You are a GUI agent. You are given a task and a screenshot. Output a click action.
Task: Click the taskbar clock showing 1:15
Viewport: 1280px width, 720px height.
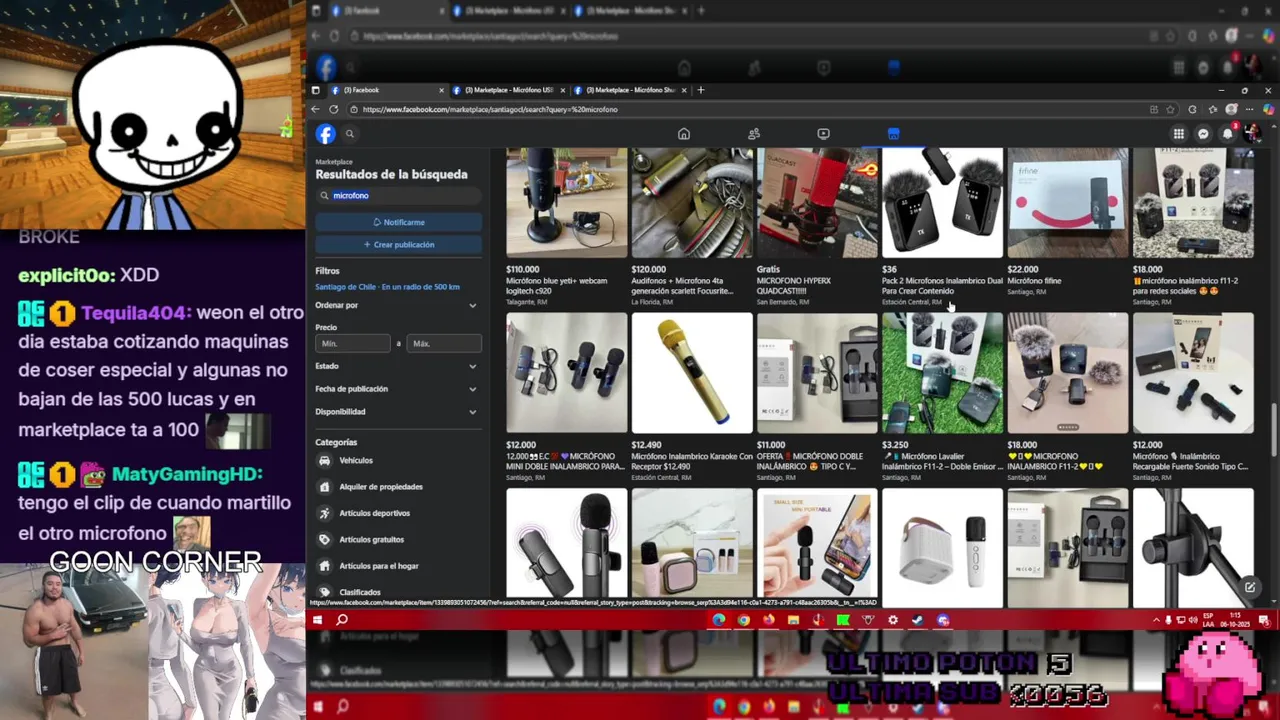click(x=1233, y=620)
